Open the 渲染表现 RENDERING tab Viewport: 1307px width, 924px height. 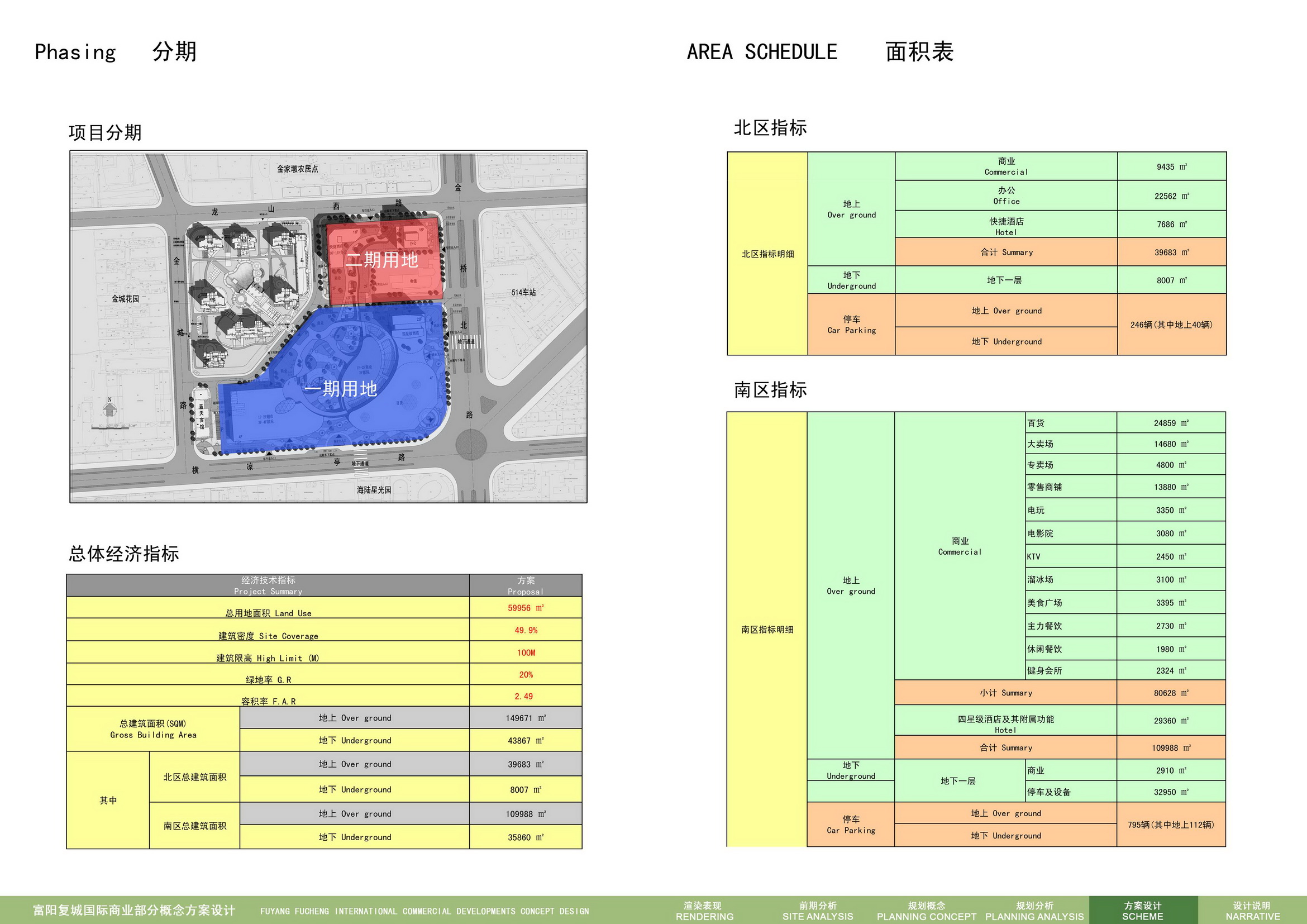704,911
